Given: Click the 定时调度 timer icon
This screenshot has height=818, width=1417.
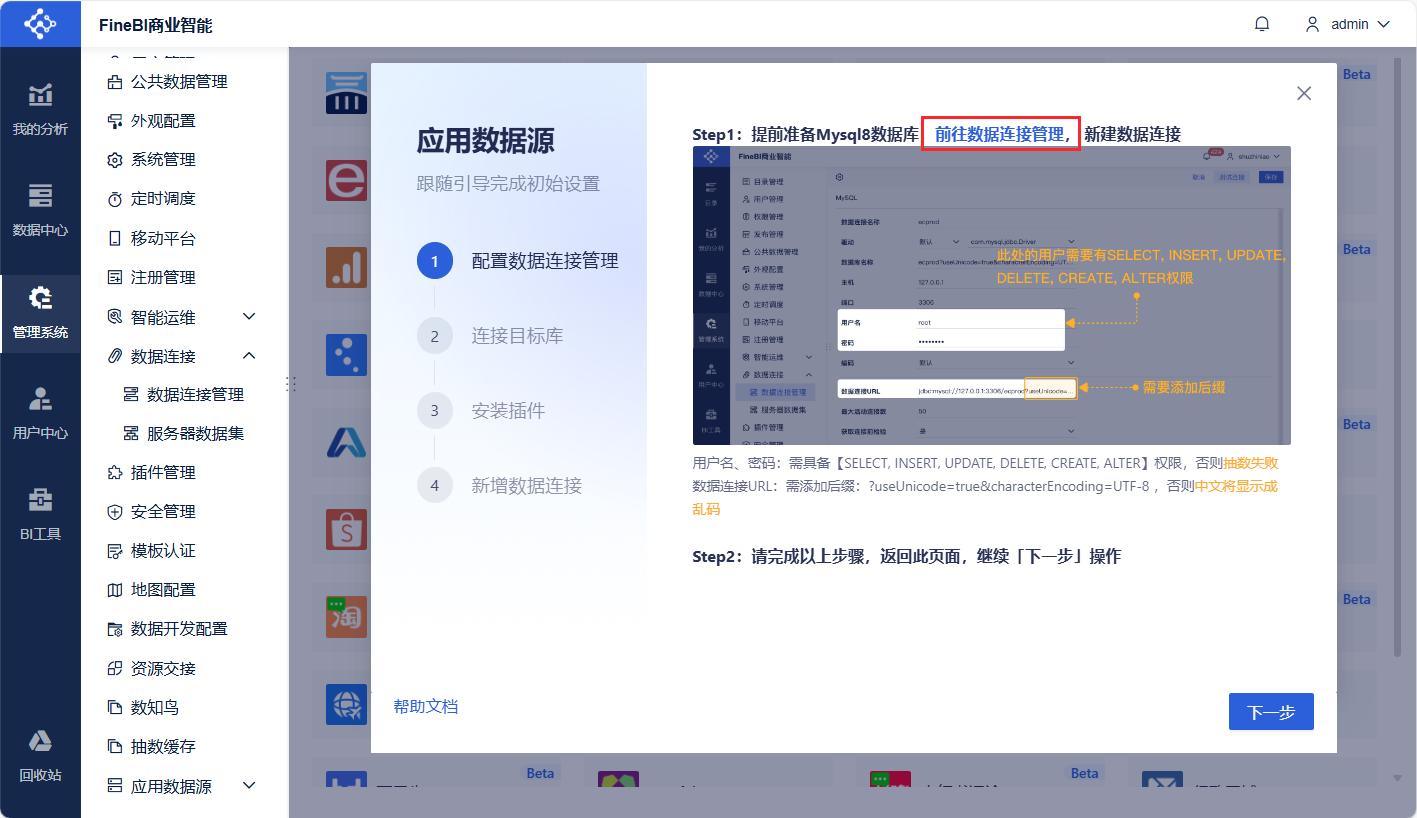Looking at the screenshot, I should pyautogui.click(x=115, y=199).
